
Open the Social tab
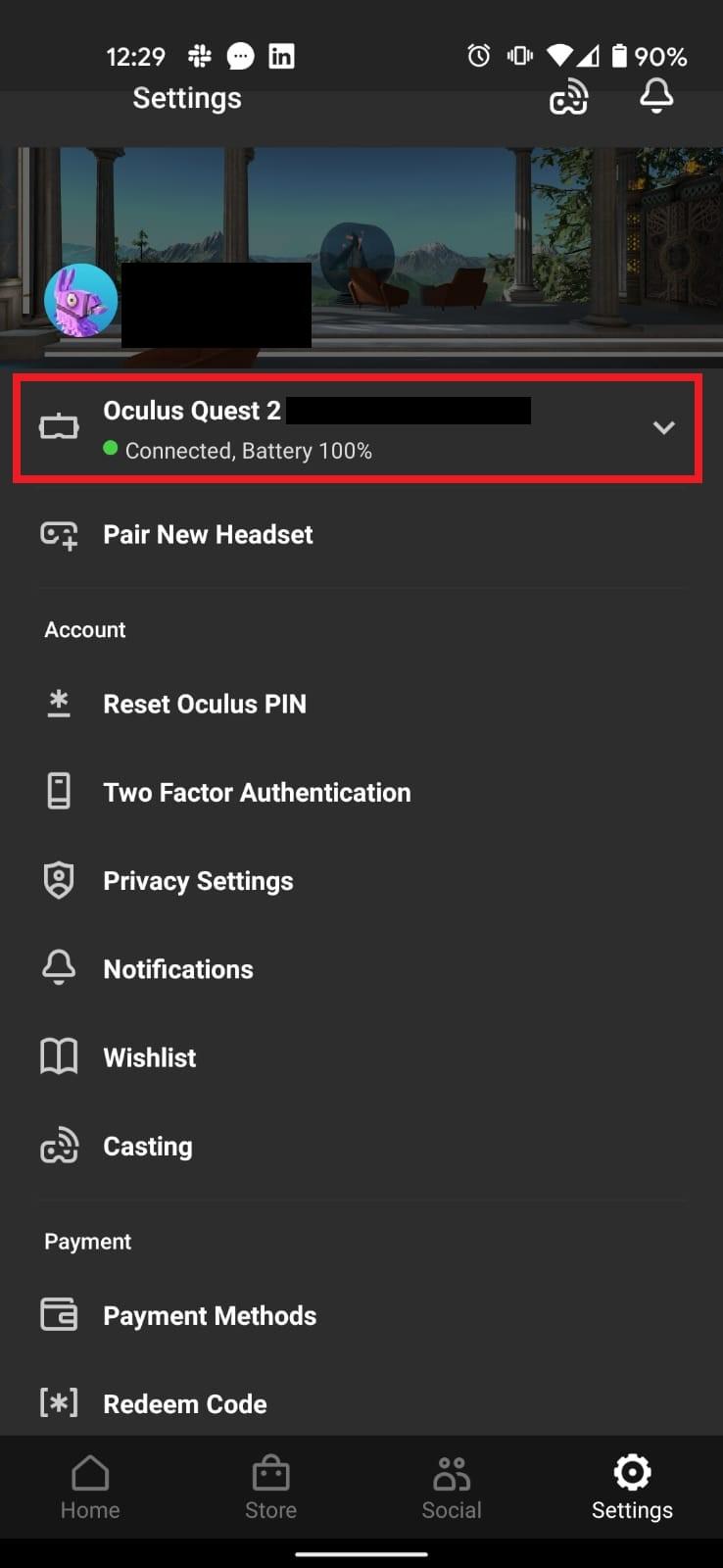[452, 1487]
